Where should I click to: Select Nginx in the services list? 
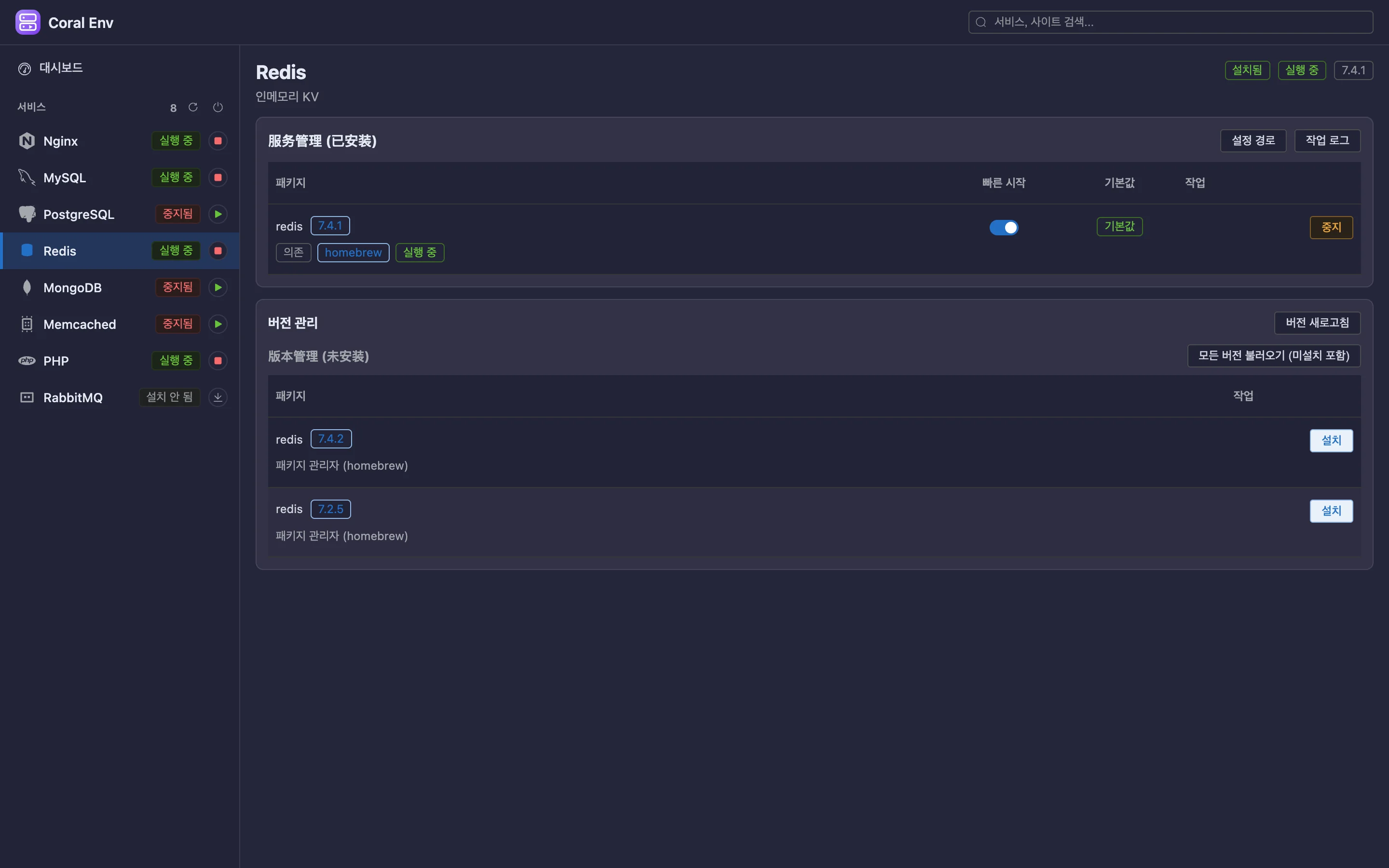coord(120,141)
